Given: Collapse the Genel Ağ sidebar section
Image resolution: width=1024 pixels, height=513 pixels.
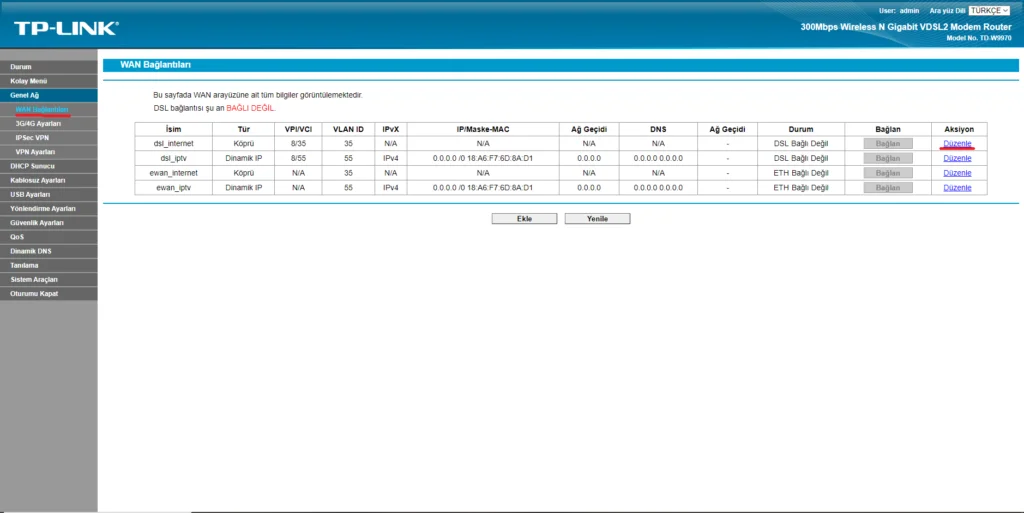Looking at the screenshot, I should click(x=25, y=95).
